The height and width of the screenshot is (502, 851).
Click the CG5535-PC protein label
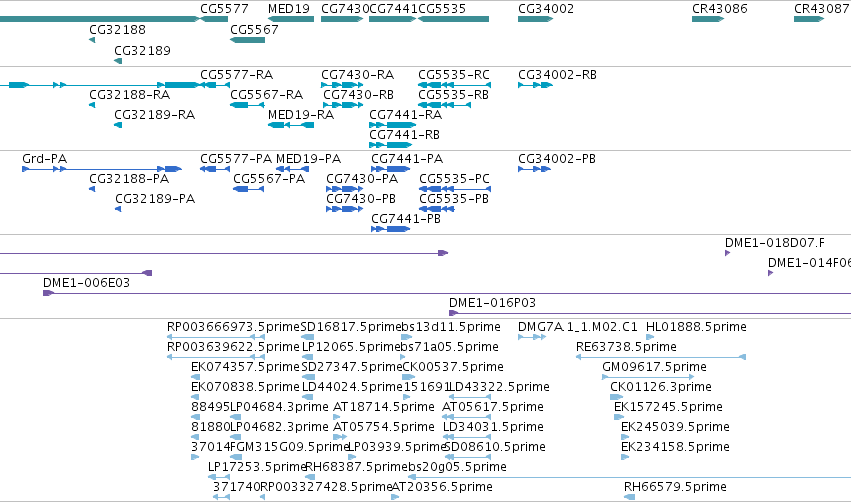[x=454, y=179]
